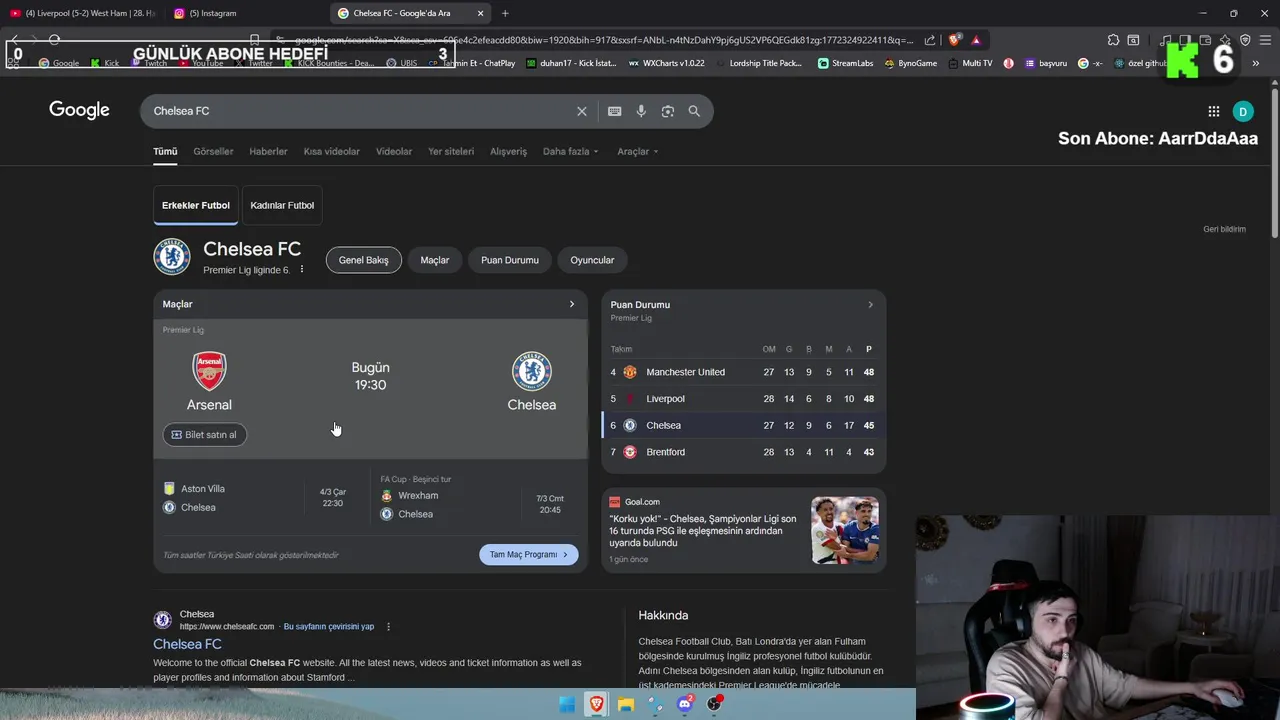Open the Aston Villa vs Chelsea fixture

click(258, 498)
